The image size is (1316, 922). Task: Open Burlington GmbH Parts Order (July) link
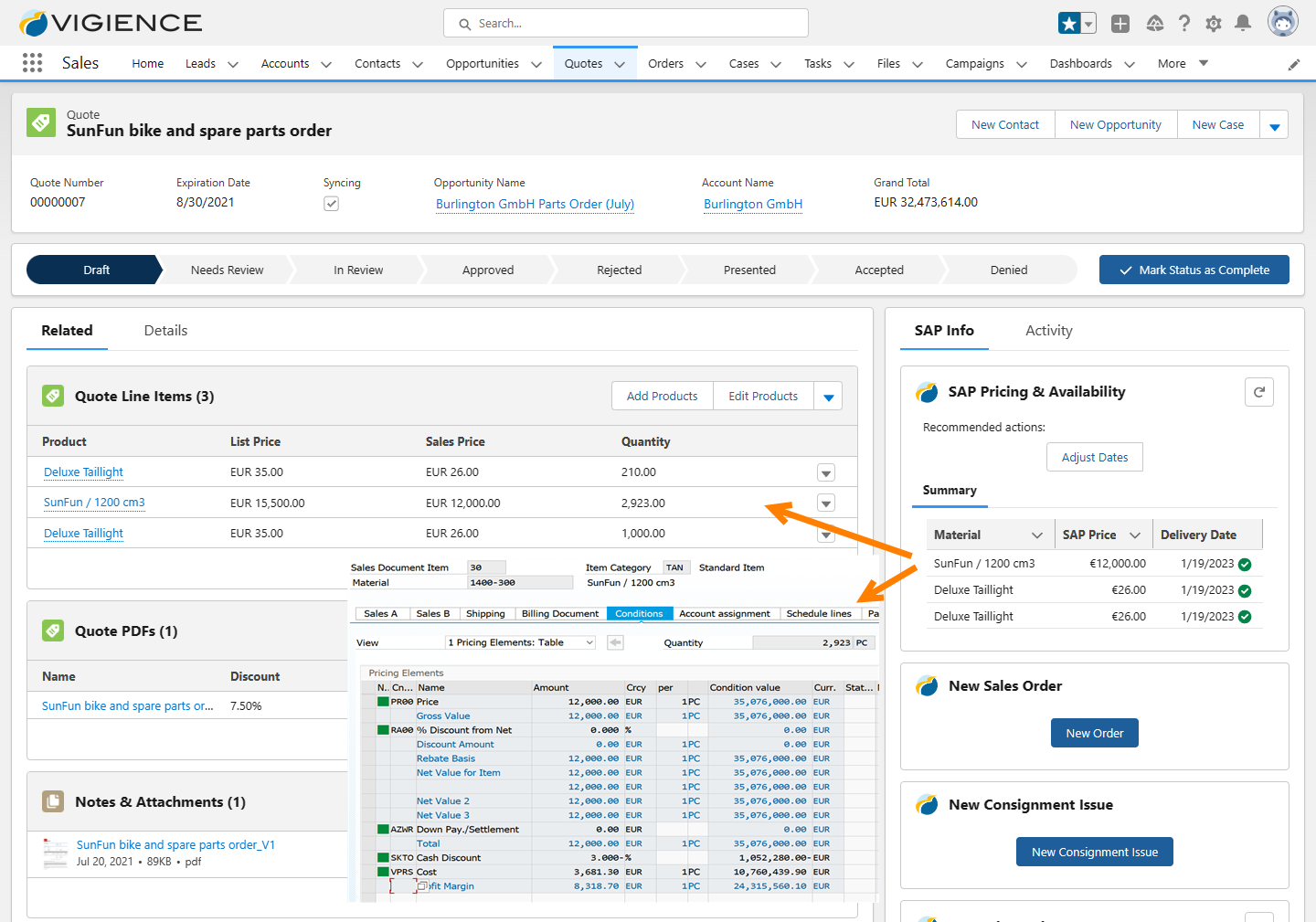tap(535, 204)
